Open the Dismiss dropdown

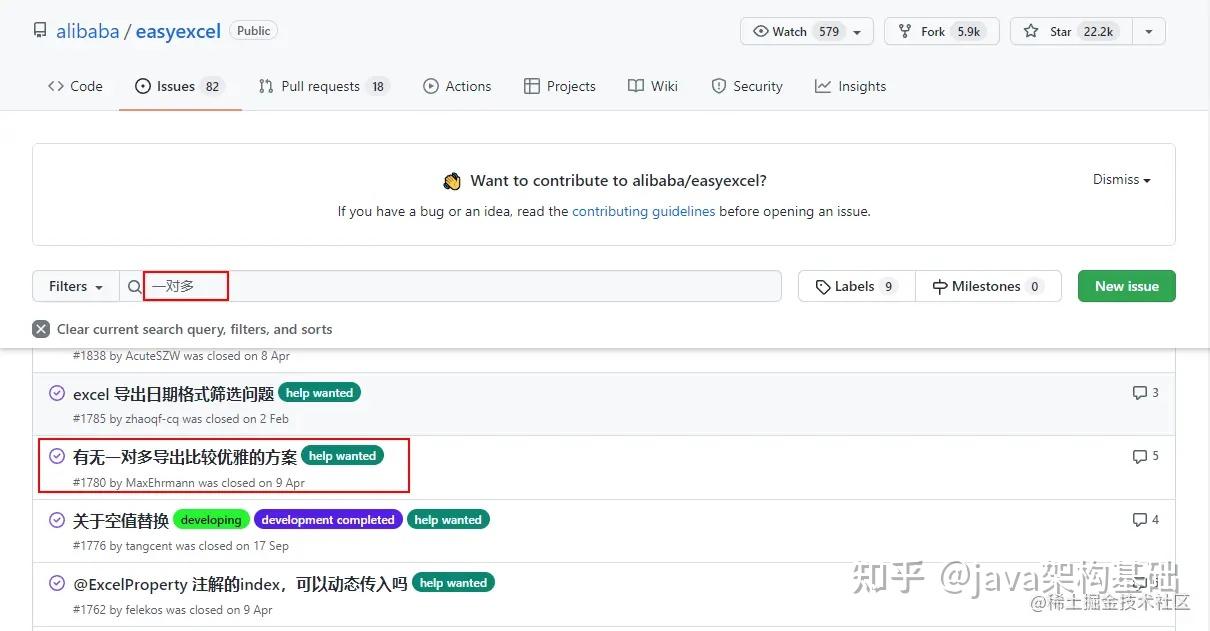click(1119, 180)
